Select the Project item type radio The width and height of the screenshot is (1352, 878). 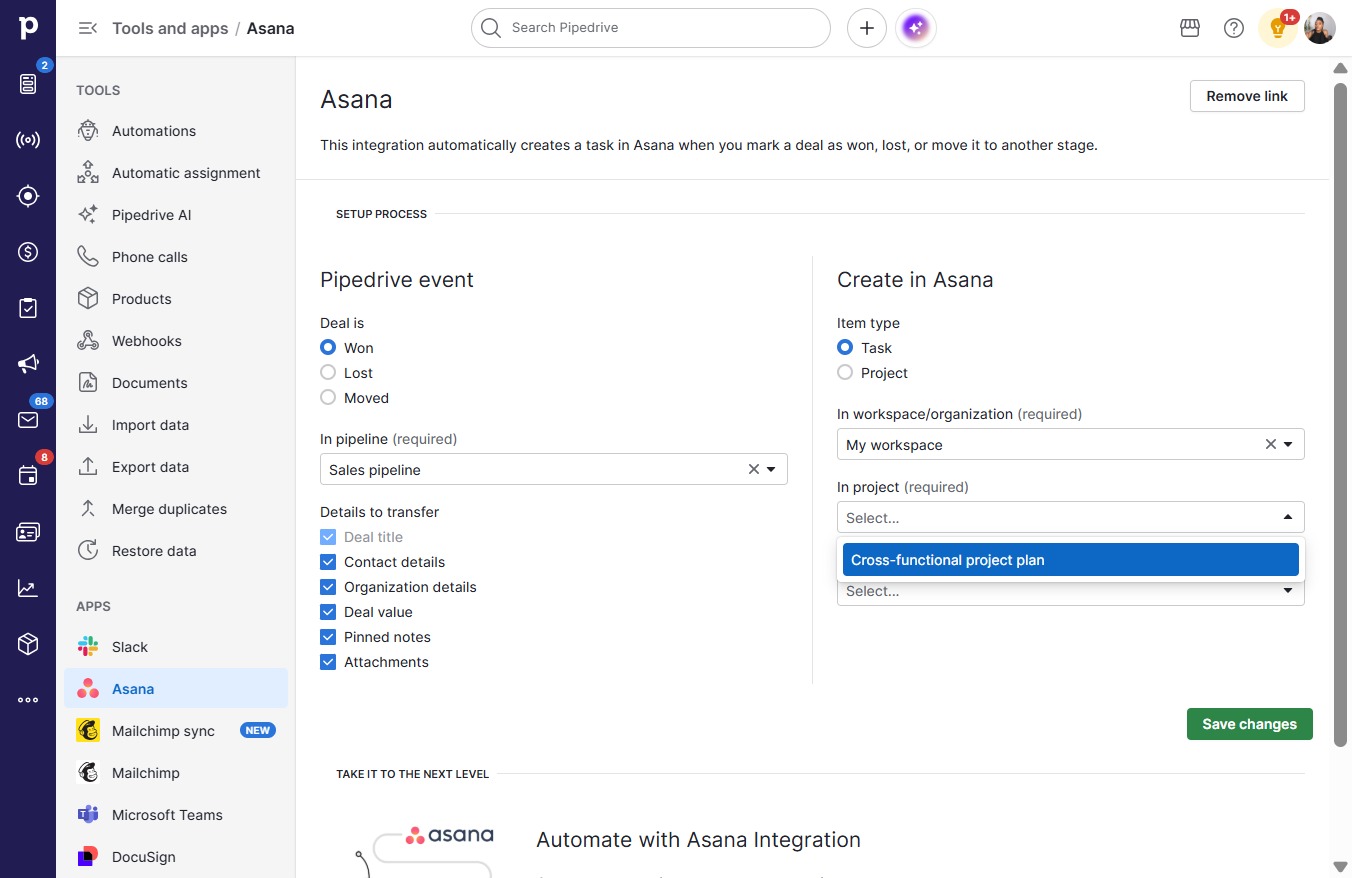coord(845,373)
